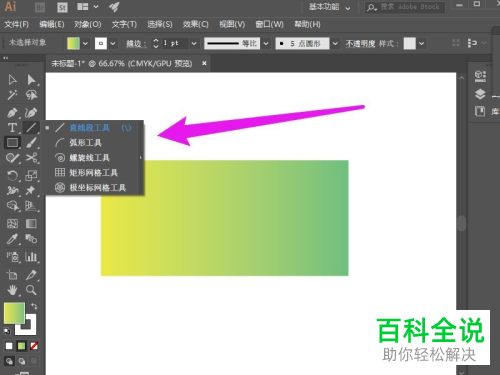Open variable width profile dropdown

[266, 43]
